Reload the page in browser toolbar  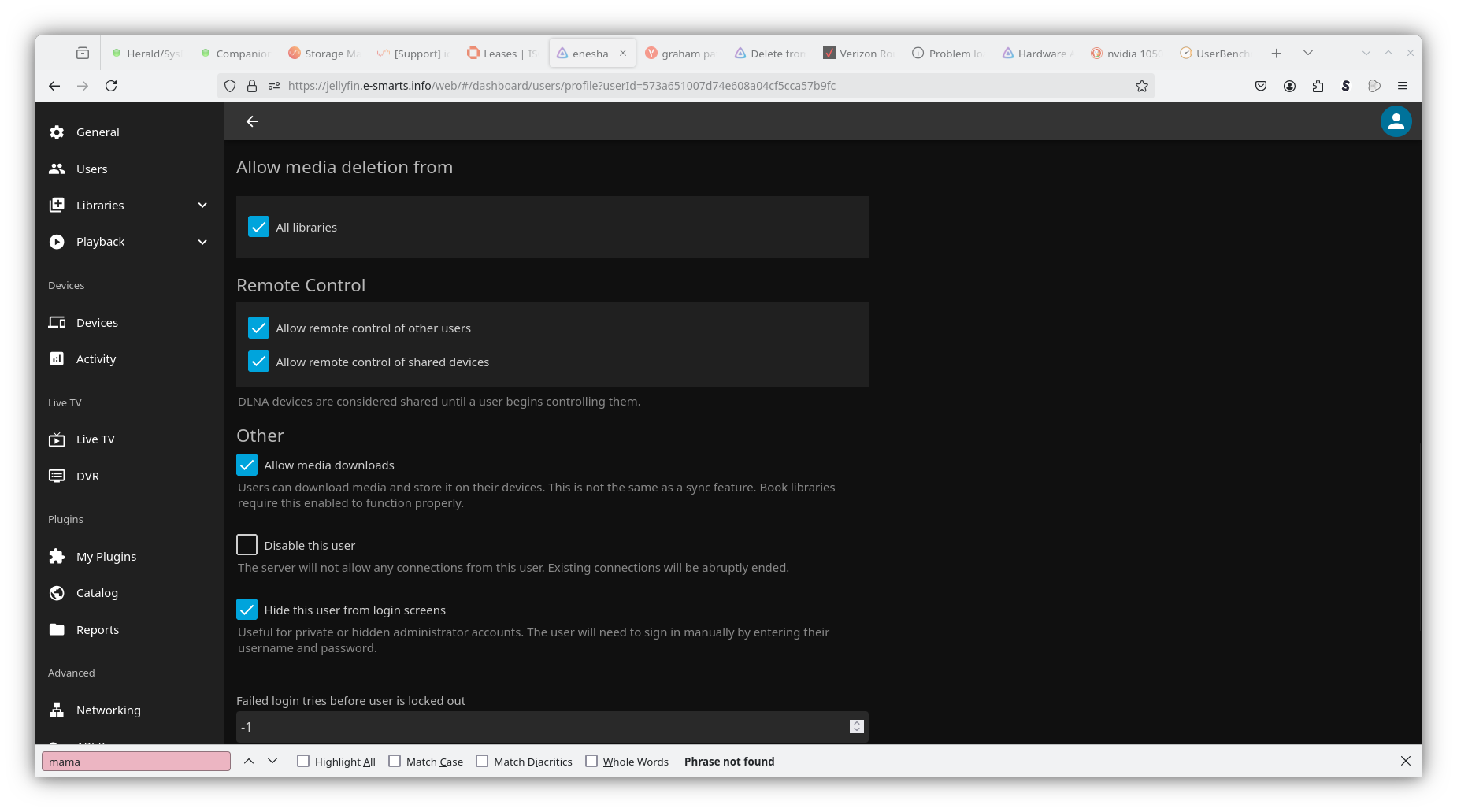point(111,86)
